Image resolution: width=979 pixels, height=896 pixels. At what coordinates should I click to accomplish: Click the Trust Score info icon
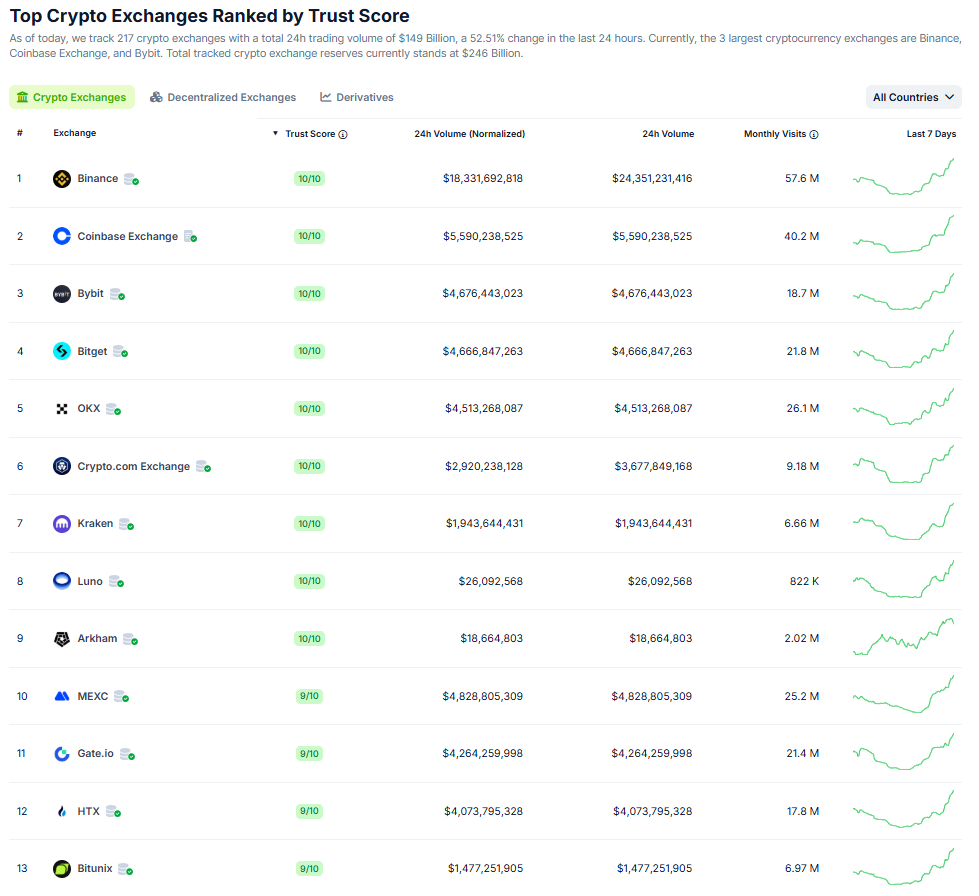[x=343, y=134]
